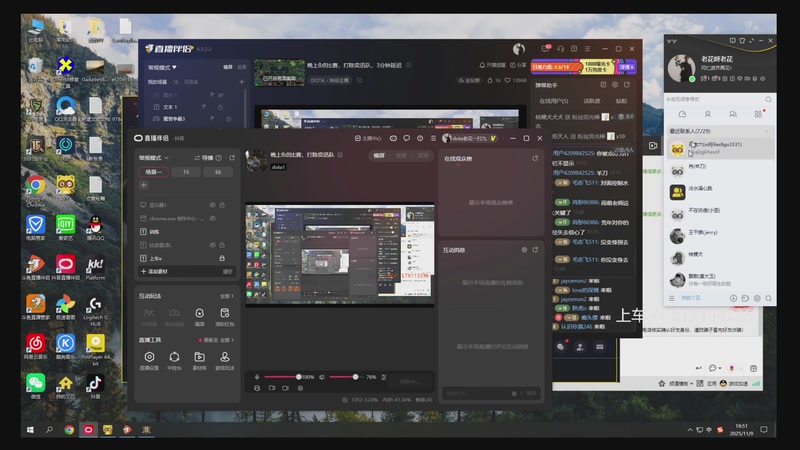Open the audio mixer icon right of 76%

click(384, 377)
